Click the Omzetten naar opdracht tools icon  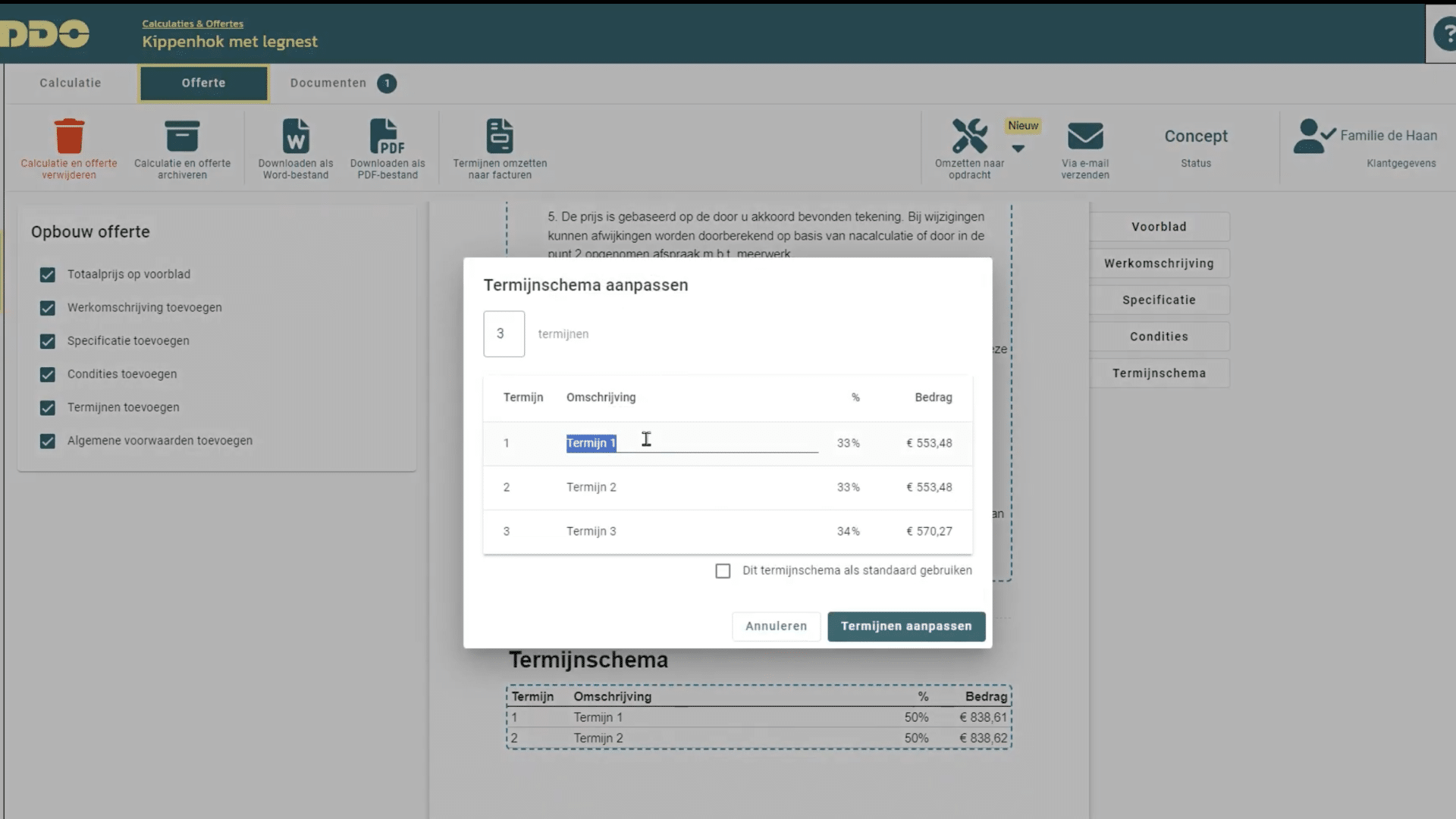(969, 136)
